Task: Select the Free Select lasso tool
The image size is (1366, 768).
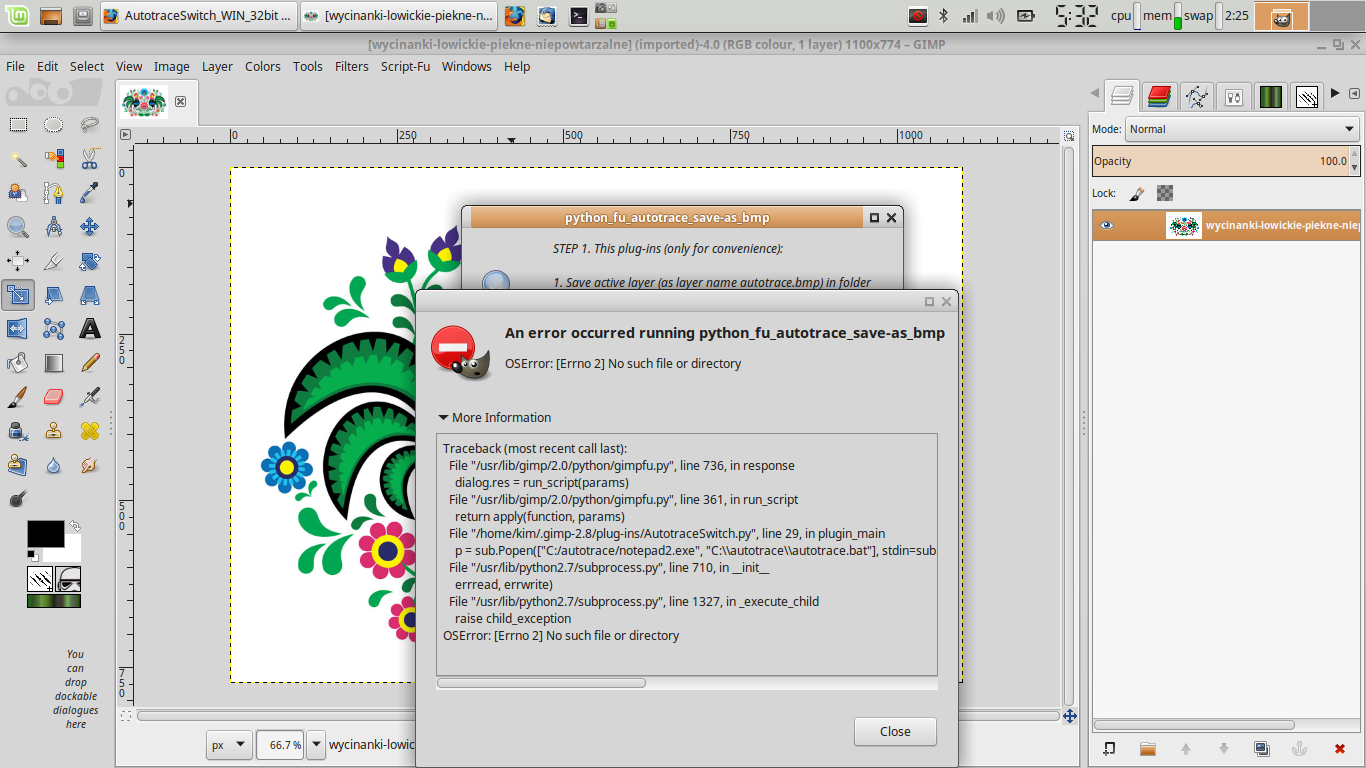Action: (90, 125)
